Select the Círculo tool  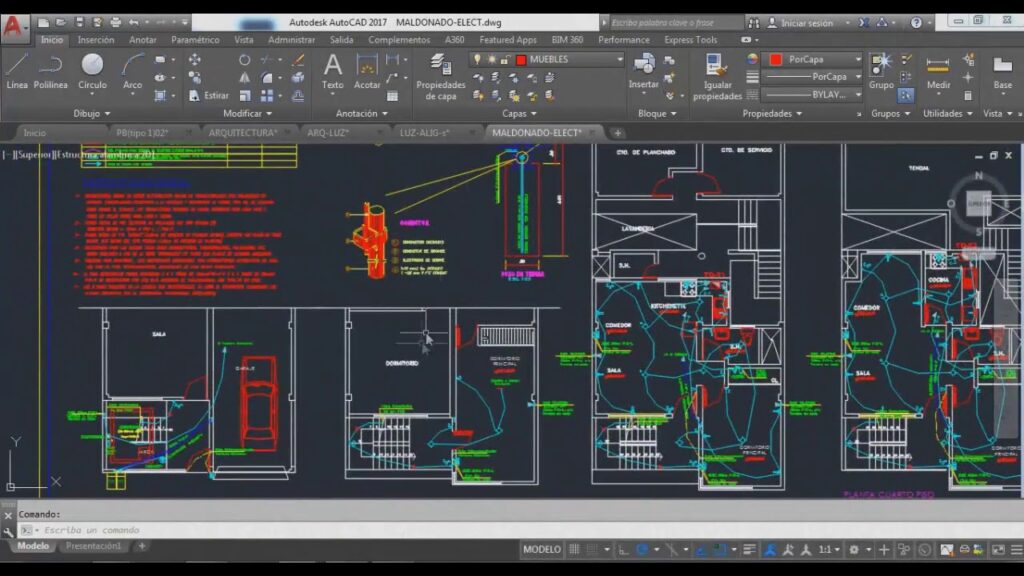coord(92,71)
